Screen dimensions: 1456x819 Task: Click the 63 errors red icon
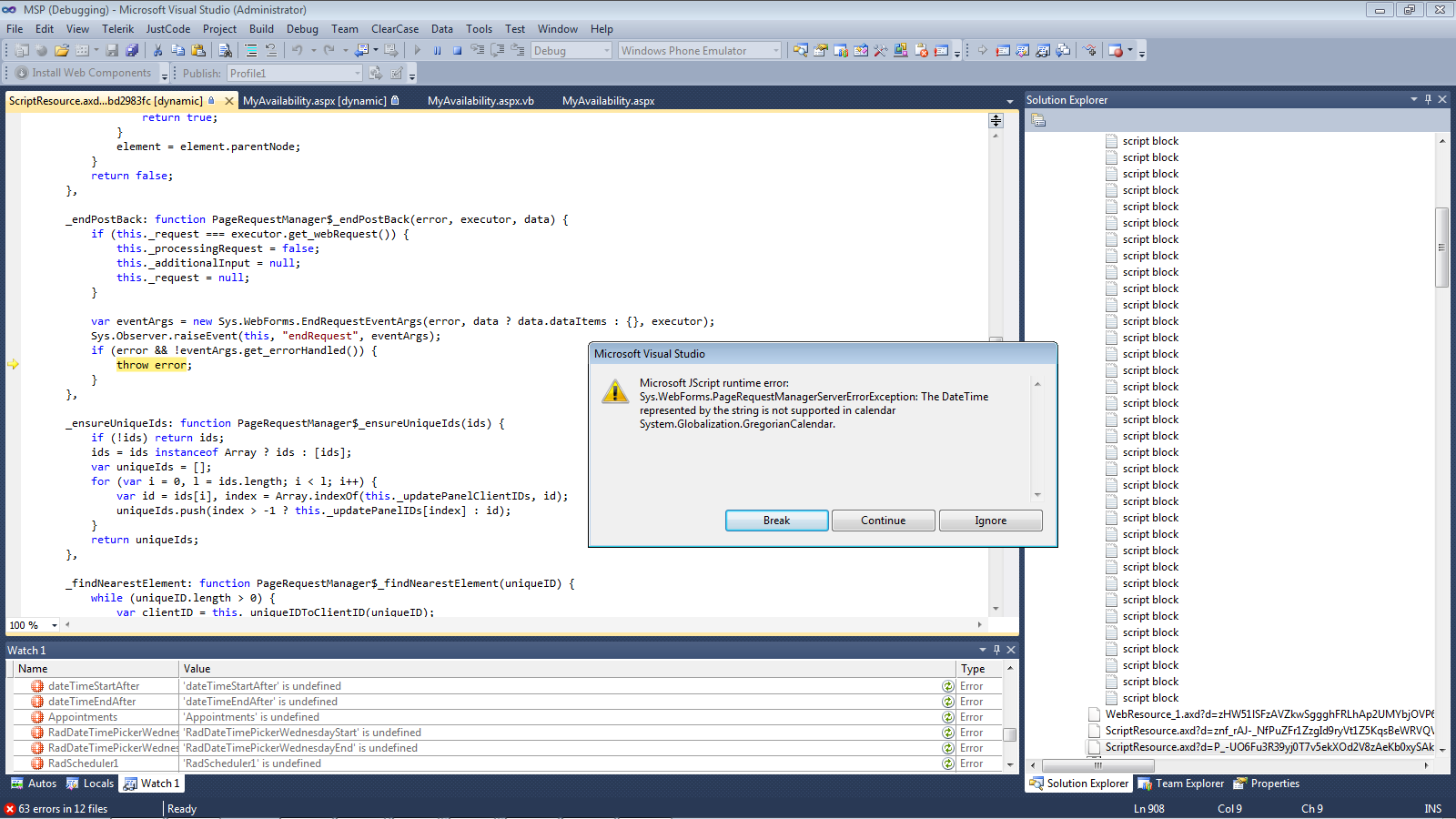(10, 808)
